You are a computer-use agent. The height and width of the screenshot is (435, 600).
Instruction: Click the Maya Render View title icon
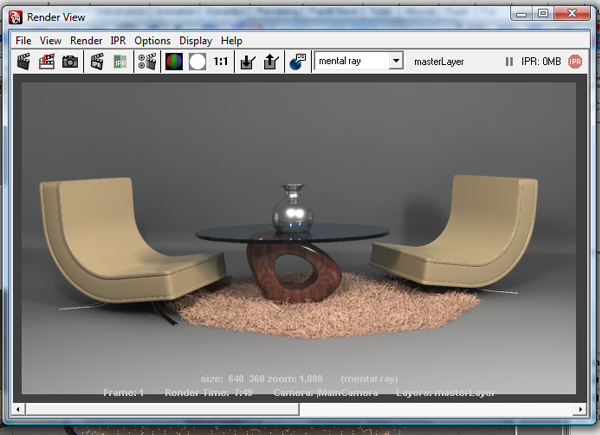pos(15,17)
